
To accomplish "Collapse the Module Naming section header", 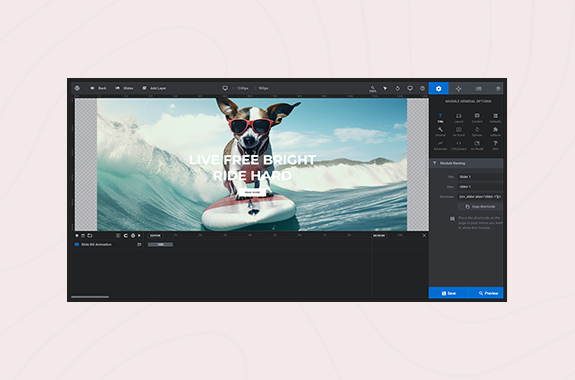I will [466, 163].
